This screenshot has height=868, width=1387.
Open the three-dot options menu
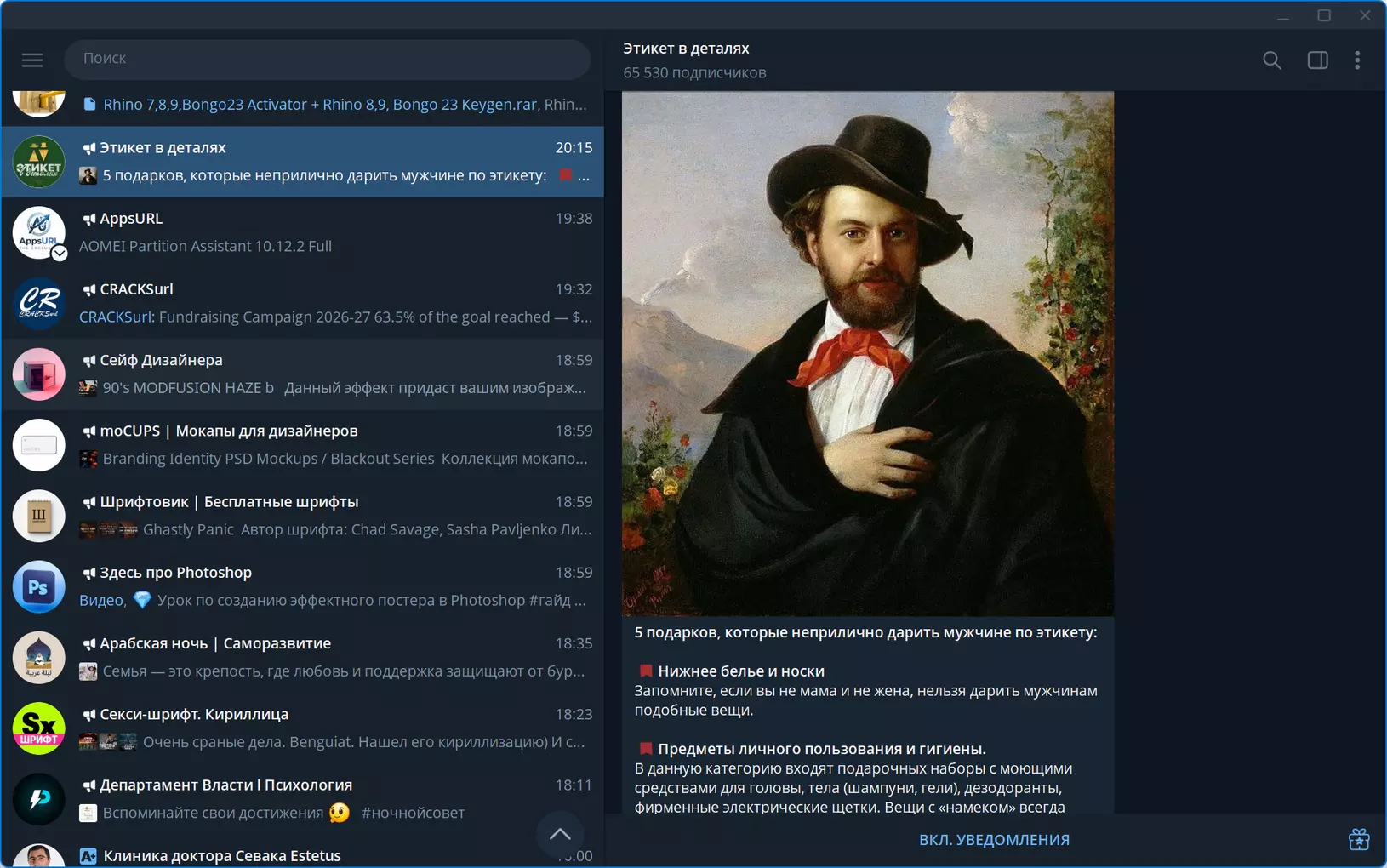tap(1357, 60)
